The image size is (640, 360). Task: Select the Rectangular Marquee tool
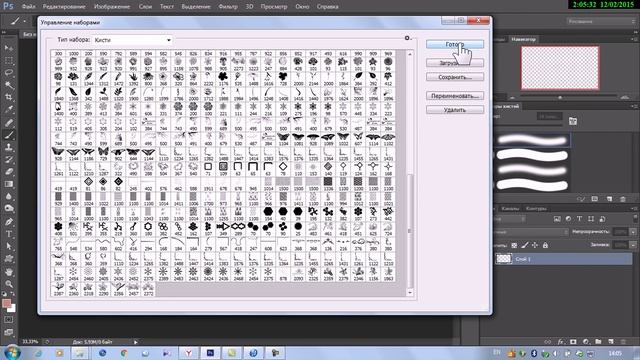click(x=9, y=60)
